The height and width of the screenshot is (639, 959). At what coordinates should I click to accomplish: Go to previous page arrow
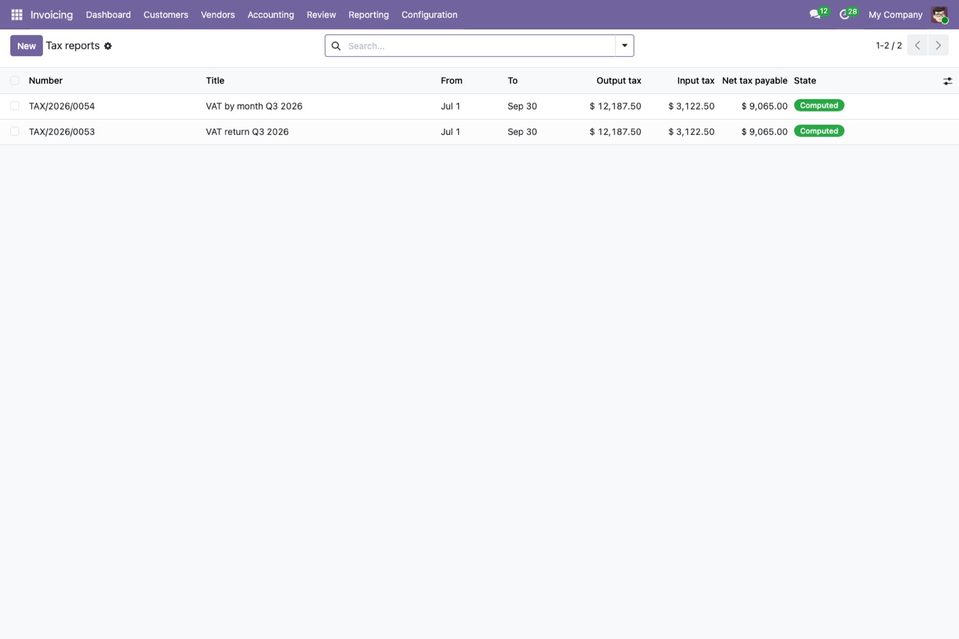pyautogui.click(x=917, y=45)
